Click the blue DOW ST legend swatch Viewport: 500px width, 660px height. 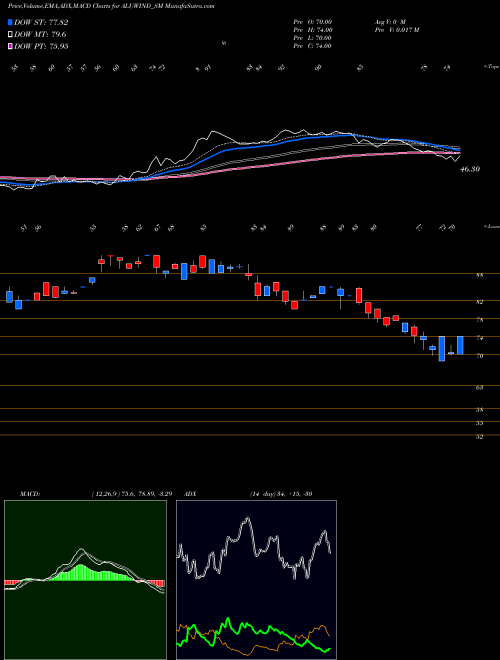click(11, 22)
